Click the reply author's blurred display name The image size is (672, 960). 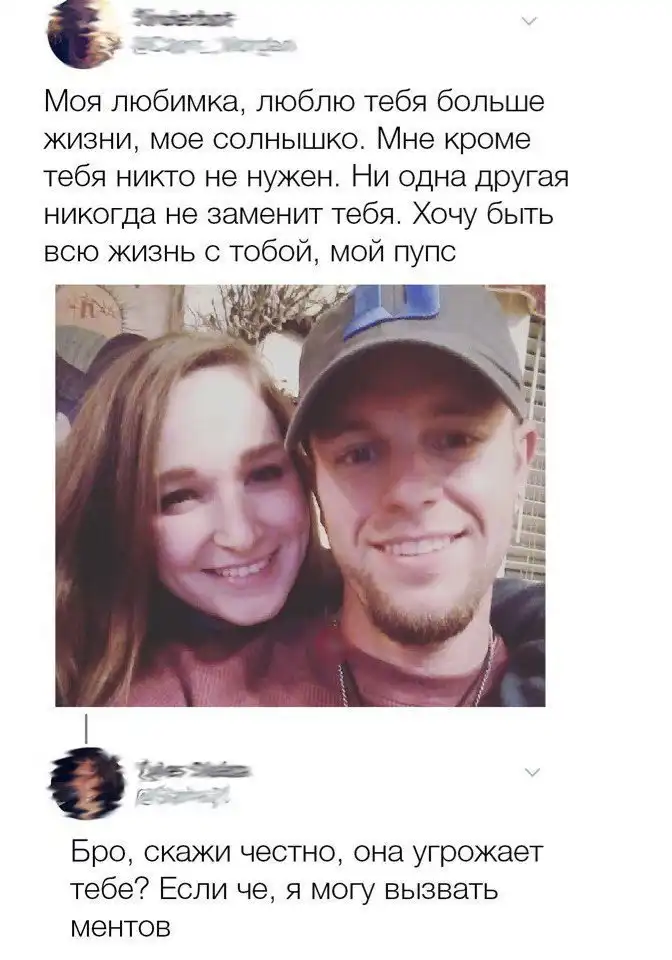(x=192, y=770)
